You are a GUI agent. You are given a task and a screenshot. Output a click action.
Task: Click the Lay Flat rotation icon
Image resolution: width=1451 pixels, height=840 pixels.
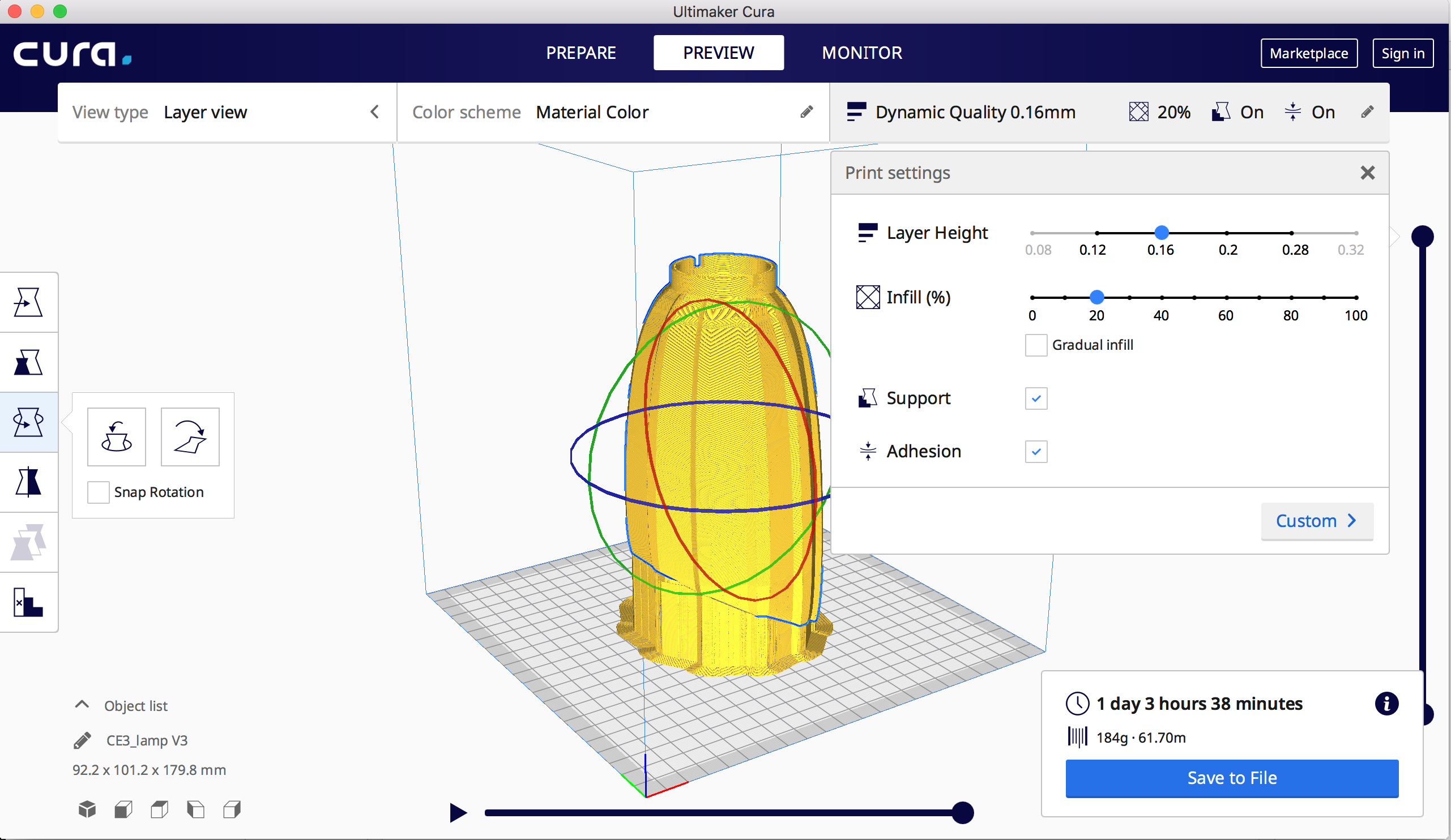[x=190, y=436]
